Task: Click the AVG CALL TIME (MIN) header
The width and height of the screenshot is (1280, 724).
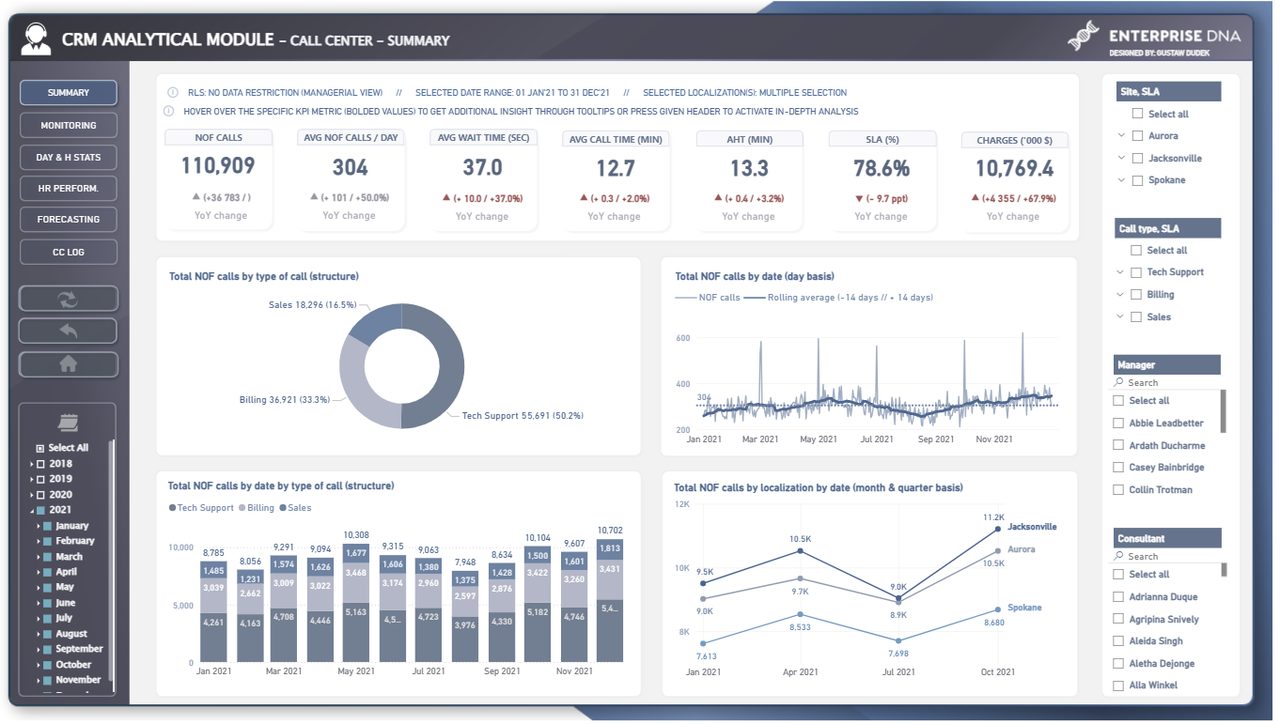Action: (615, 139)
